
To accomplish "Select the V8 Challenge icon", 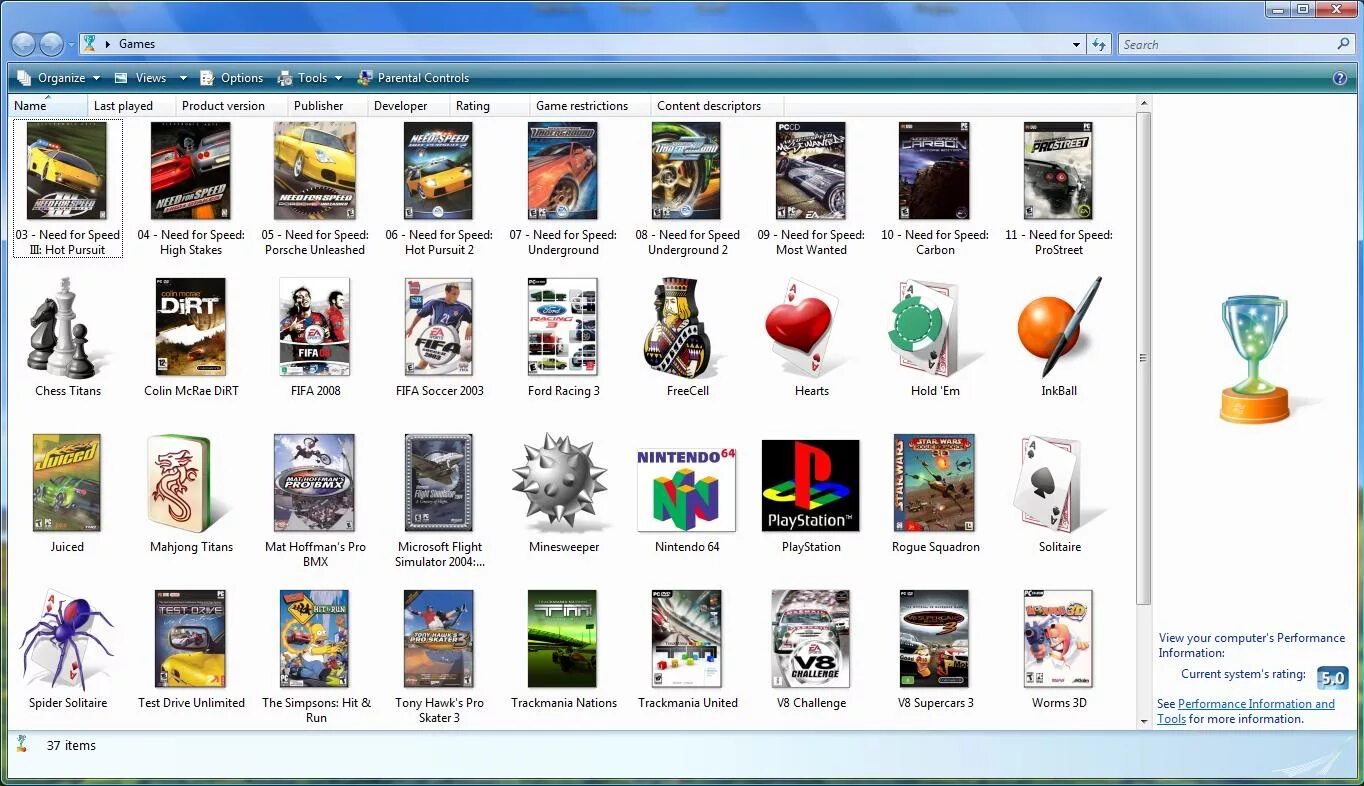I will tap(811, 639).
